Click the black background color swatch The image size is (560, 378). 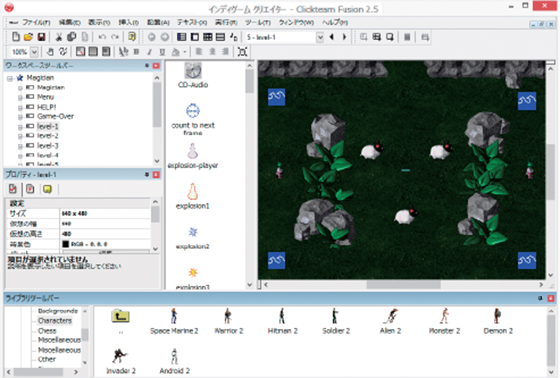point(65,244)
